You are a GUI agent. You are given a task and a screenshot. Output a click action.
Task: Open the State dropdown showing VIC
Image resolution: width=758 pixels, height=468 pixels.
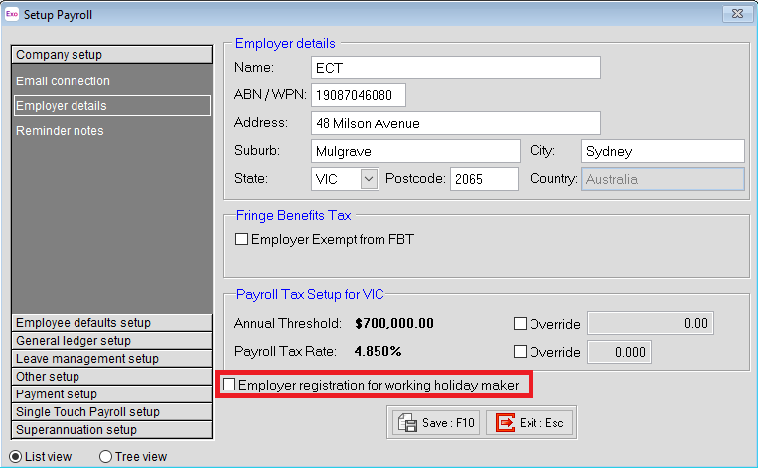tap(369, 179)
